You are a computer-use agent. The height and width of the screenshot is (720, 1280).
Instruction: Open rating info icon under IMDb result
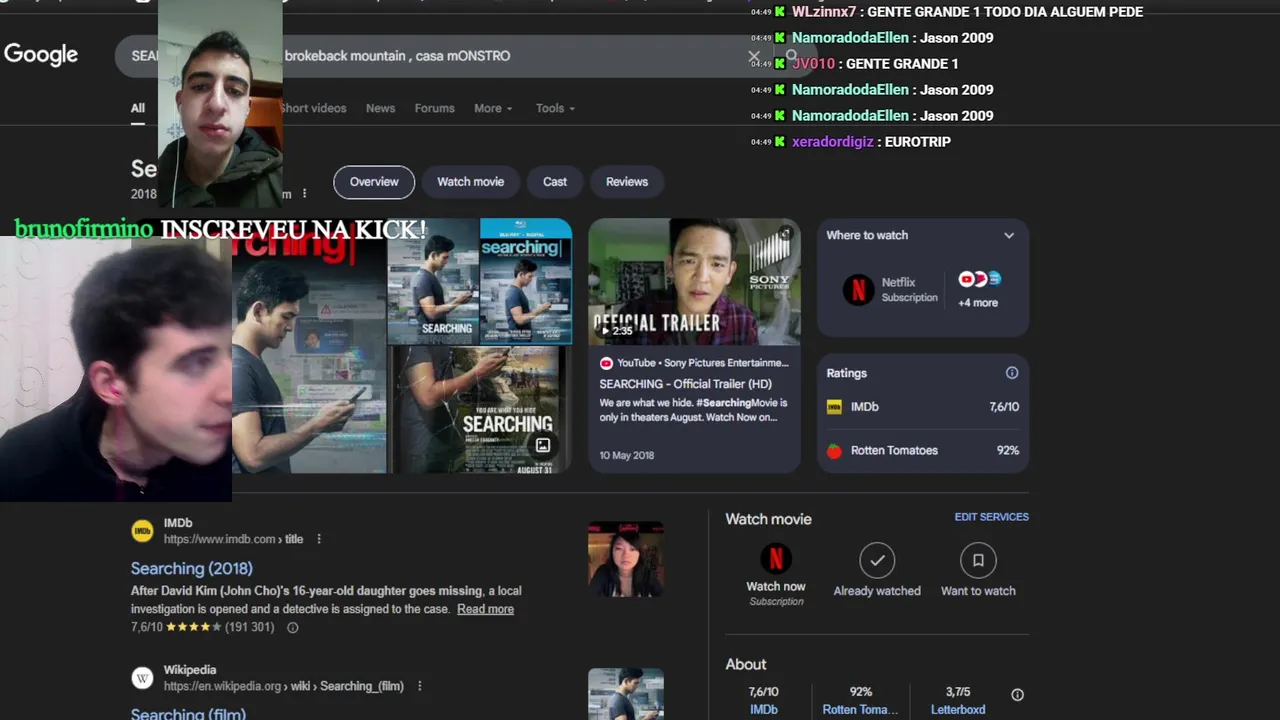coord(293,628)
